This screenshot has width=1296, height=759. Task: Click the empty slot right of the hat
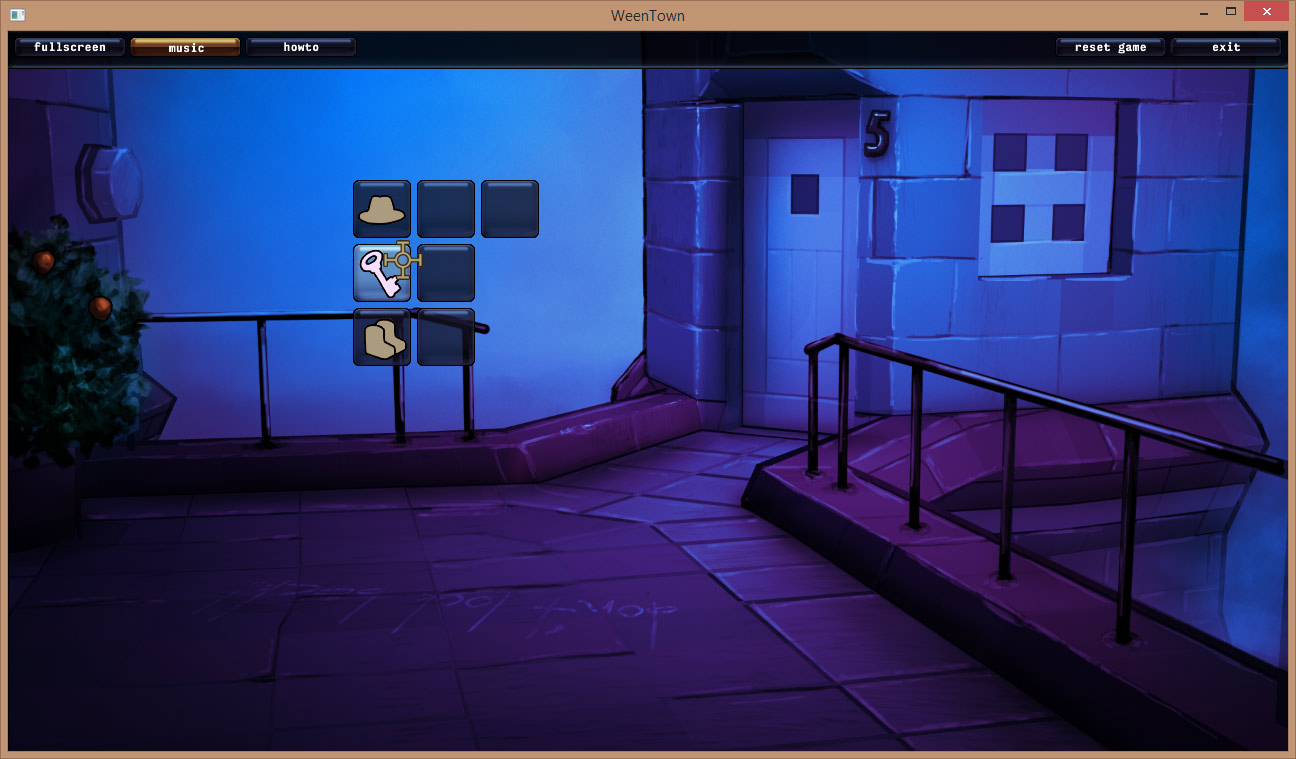tap(445, 209)
